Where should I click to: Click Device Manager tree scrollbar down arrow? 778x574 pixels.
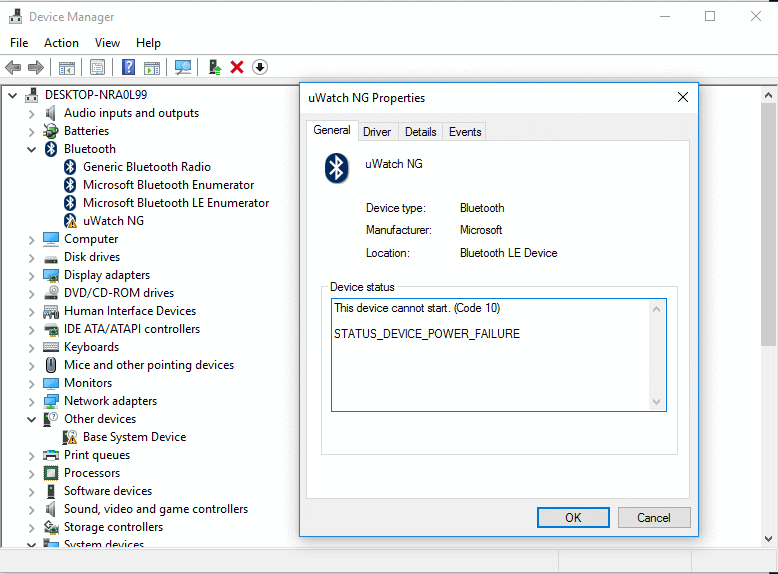click(x=768, y=538)
